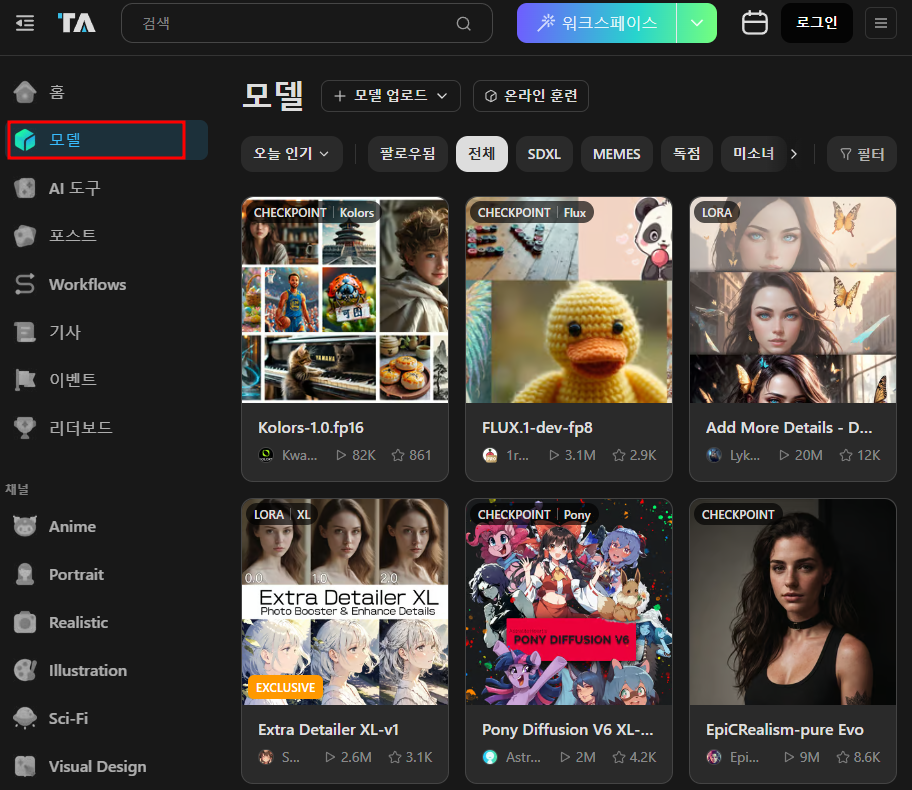Click the 리더보드 trophy icon
The height and width of the screenshot is (790, 912).
[25, 428]
